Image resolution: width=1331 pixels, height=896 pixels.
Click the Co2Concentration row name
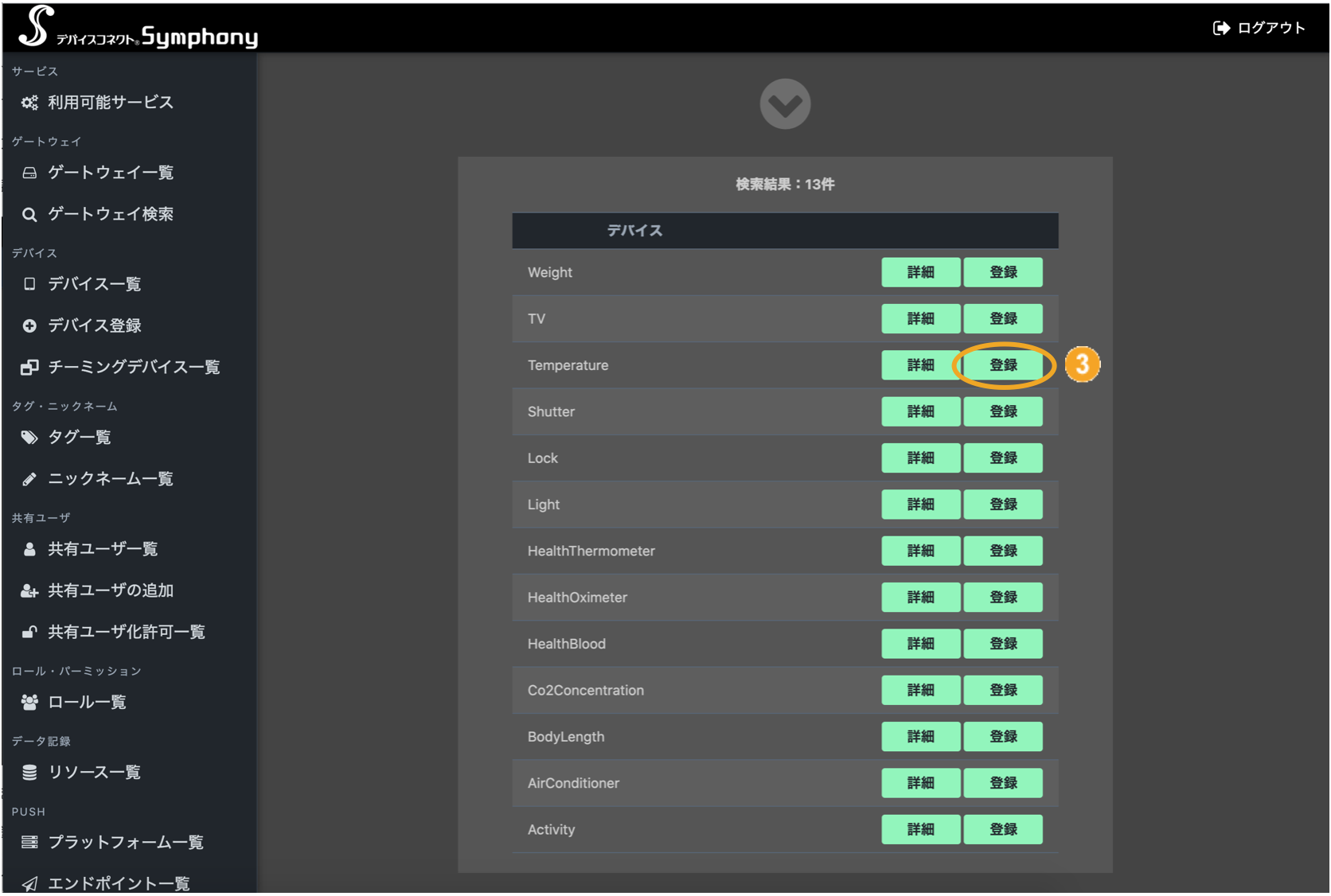[586, 690]
